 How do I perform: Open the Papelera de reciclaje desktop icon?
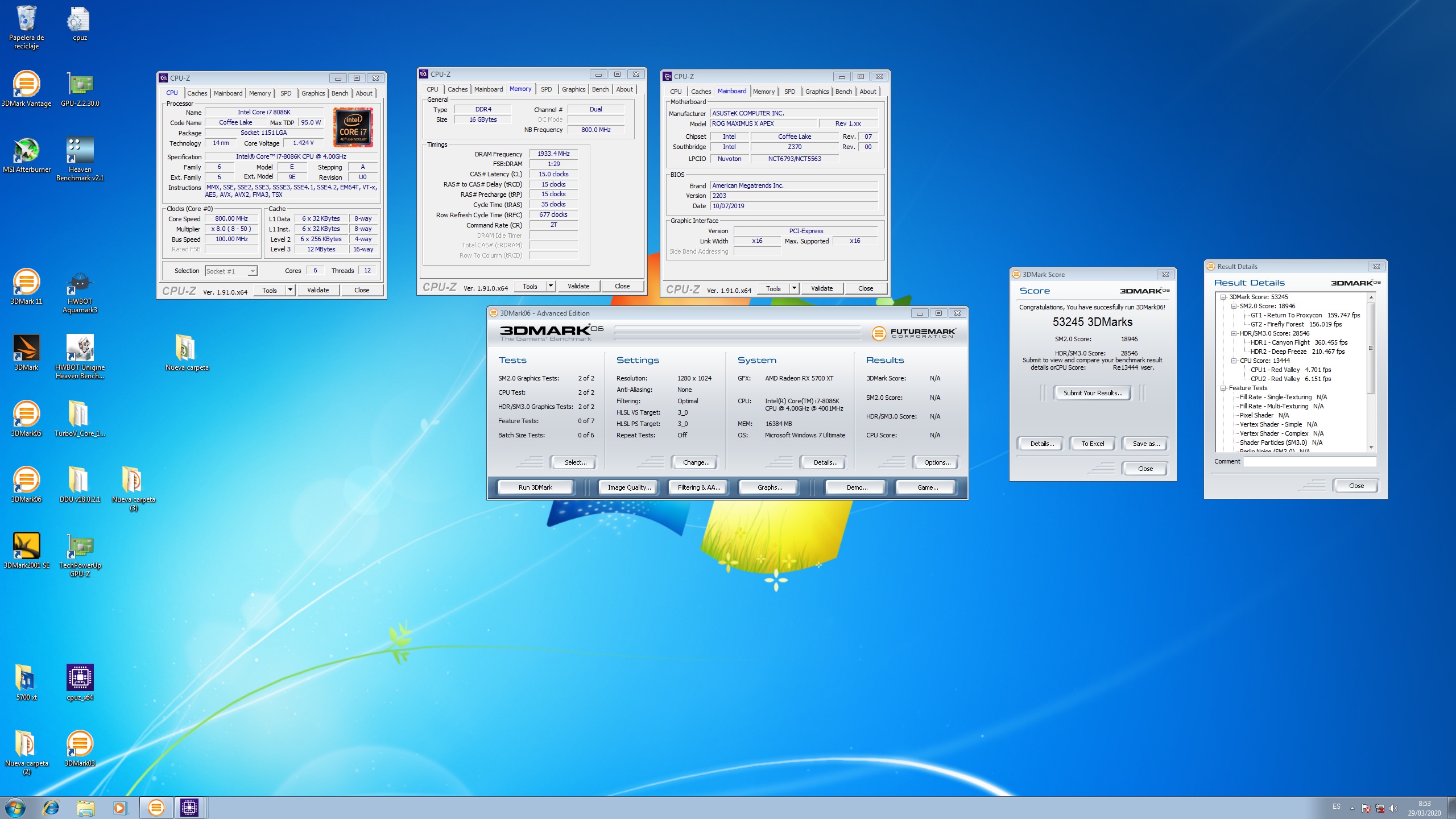point(26,27)
